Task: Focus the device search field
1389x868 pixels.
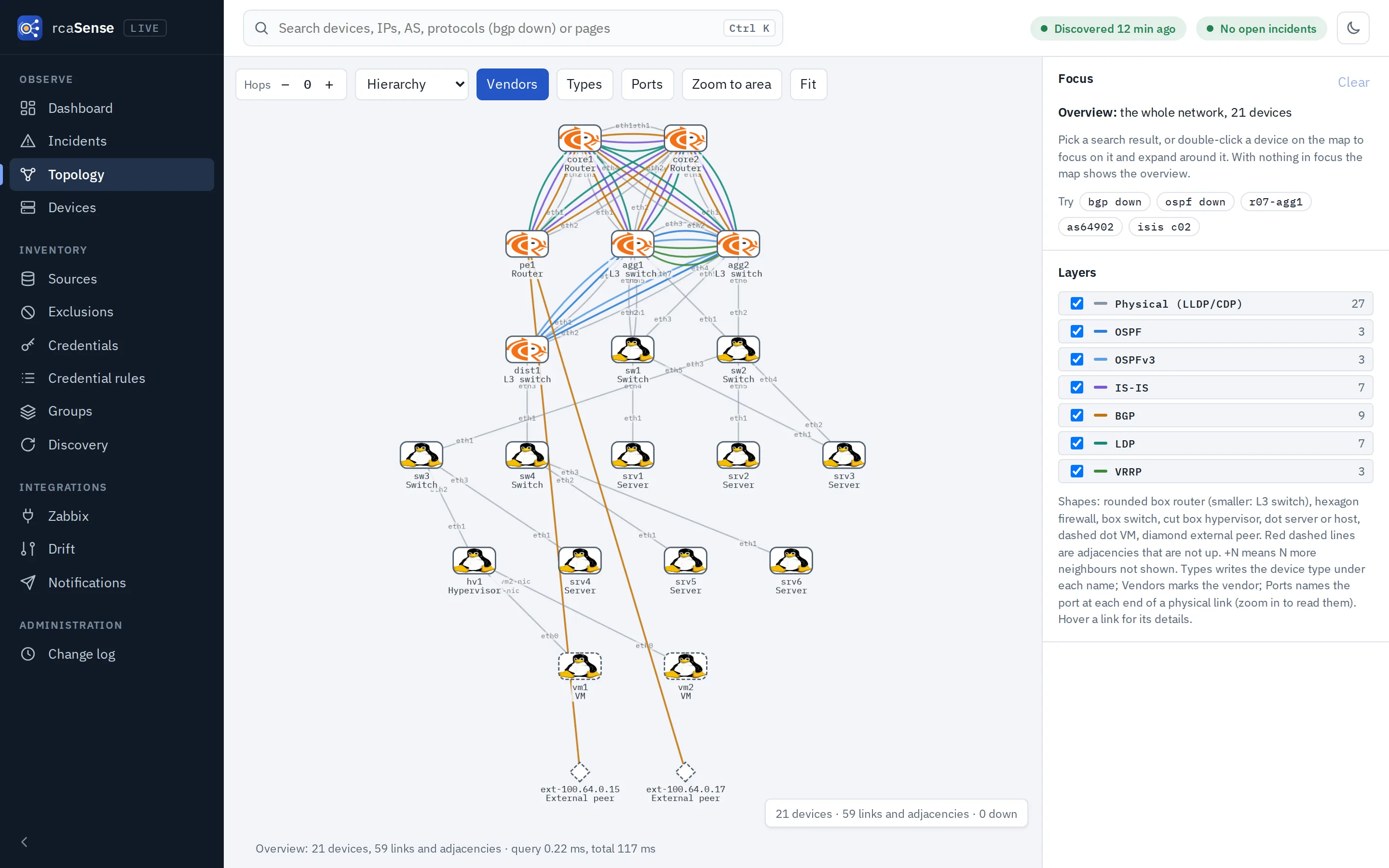Action: pos(513,28)
